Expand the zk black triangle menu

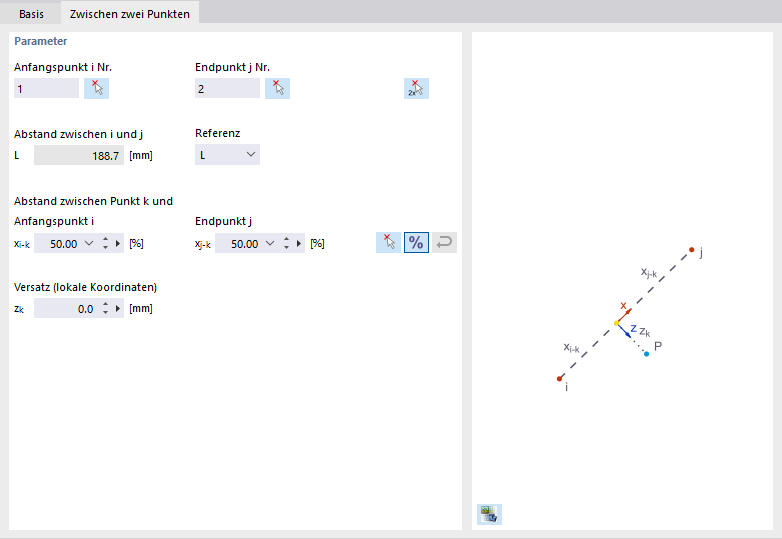point(118,308)
